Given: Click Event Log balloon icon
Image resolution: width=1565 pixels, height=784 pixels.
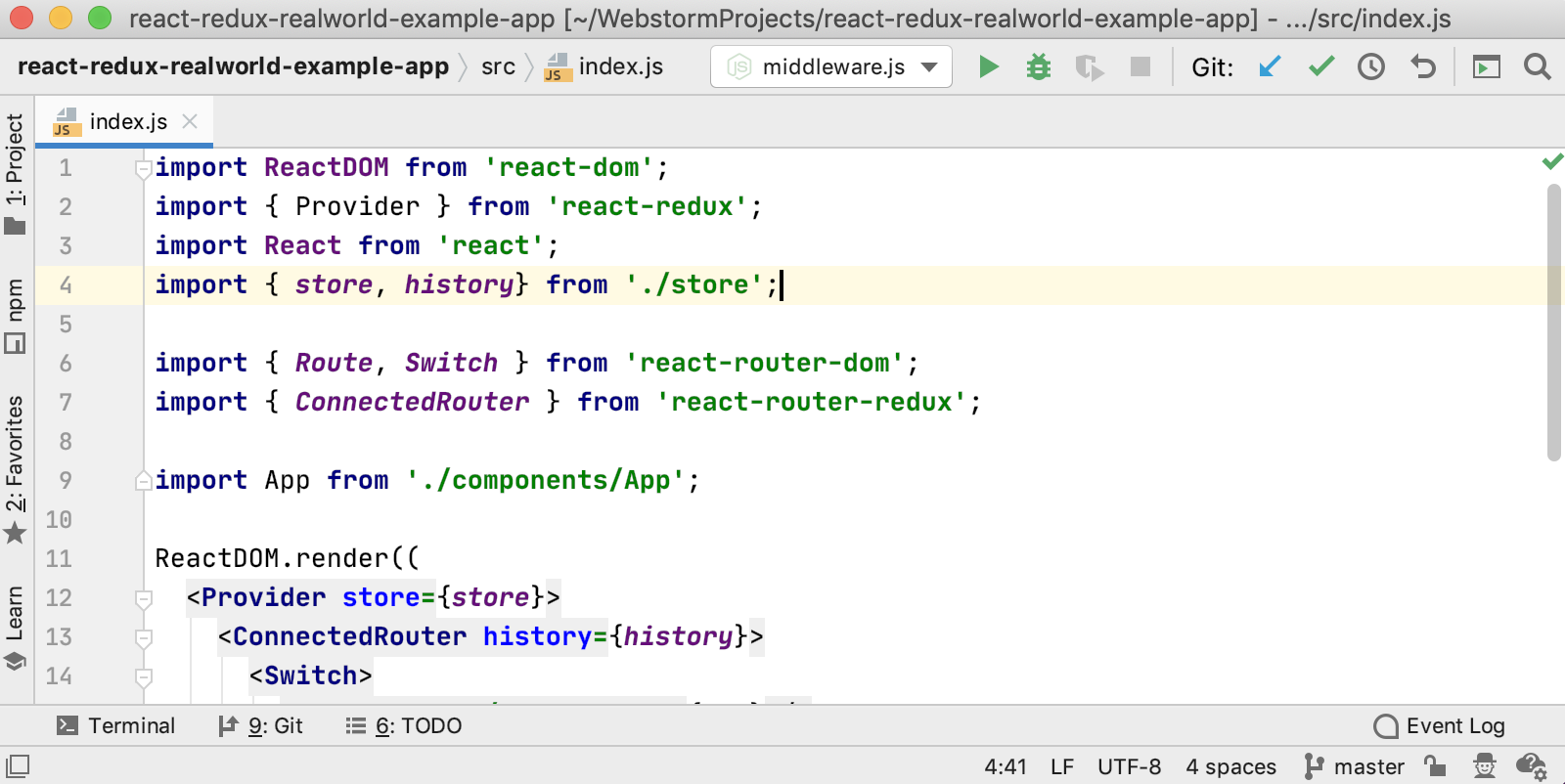Looking at the screenshot, I should [x=1386, y=725].
